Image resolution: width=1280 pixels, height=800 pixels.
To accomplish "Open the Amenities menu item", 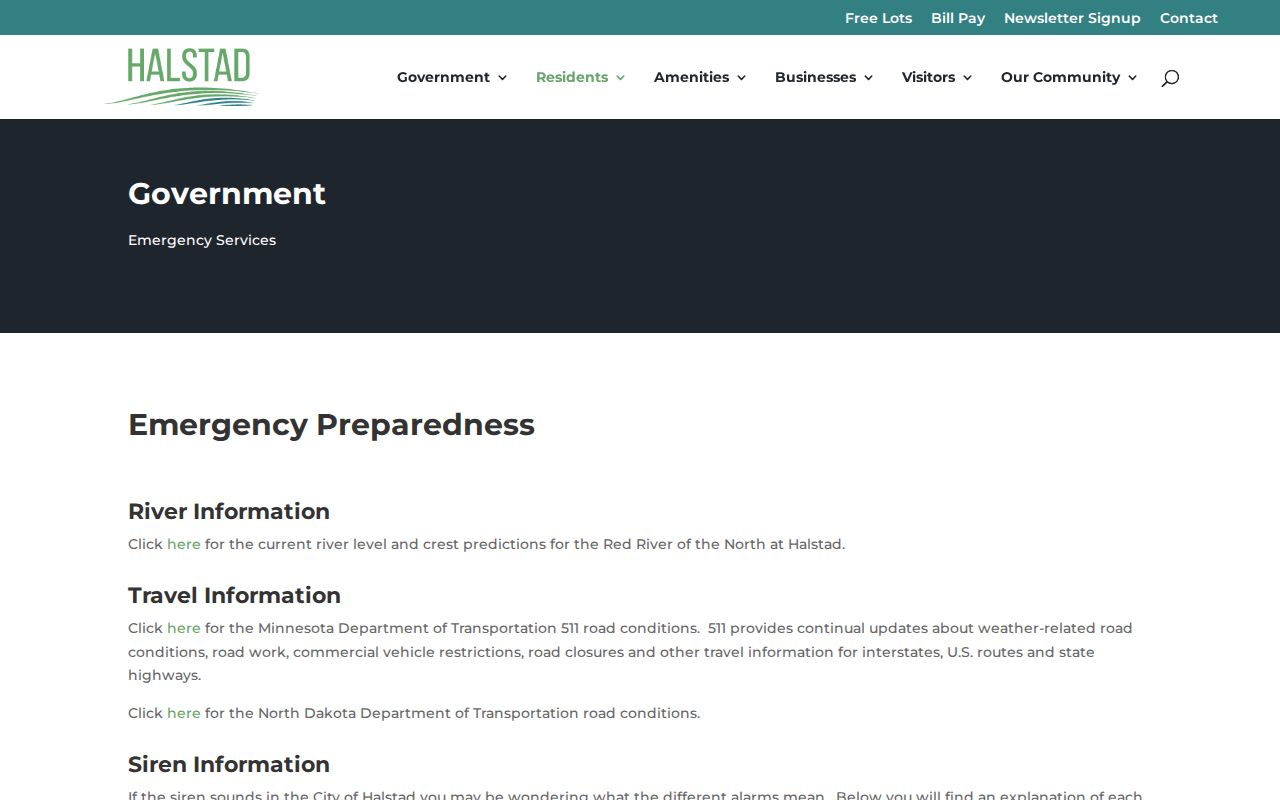I will [691, 77].
